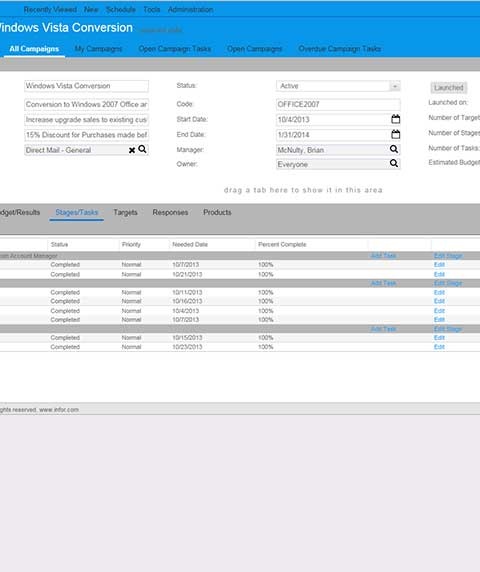Click the campaign name field Windows Vista Conversion
Viewport: 480px width, 572px height.
86,86
